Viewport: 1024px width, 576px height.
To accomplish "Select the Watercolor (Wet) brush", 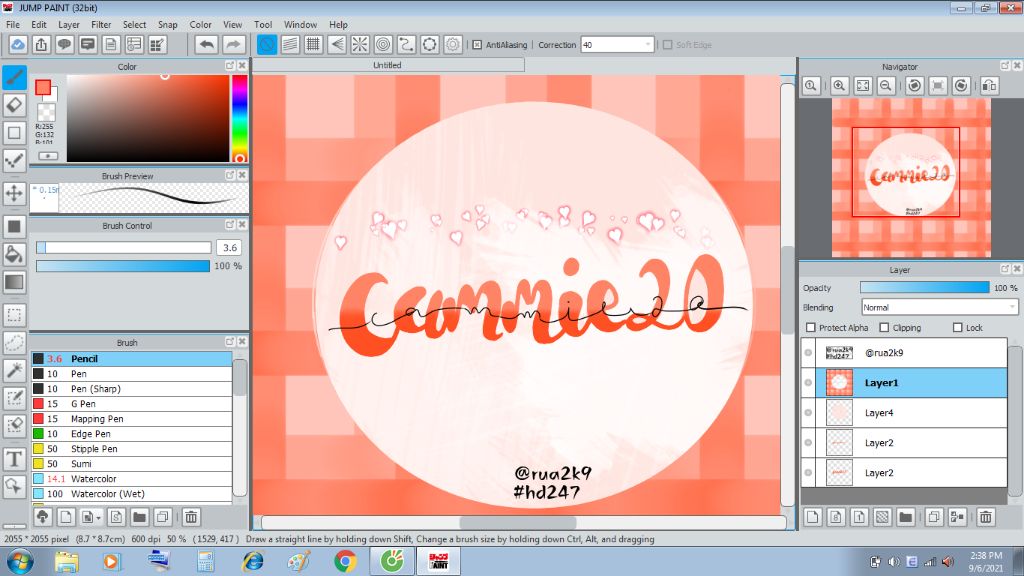I will tap(131, 494).
